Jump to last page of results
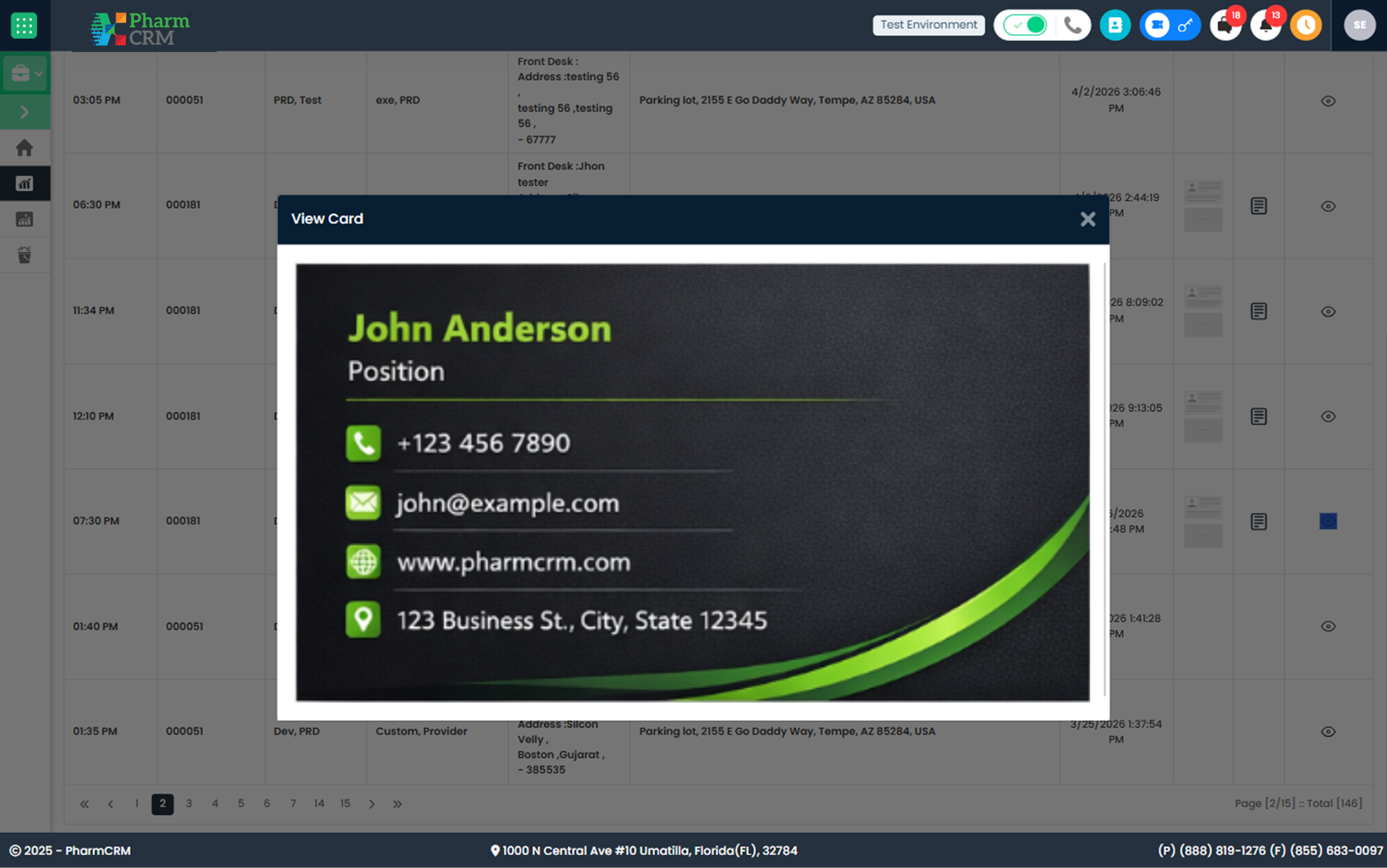 click(397, 804)
